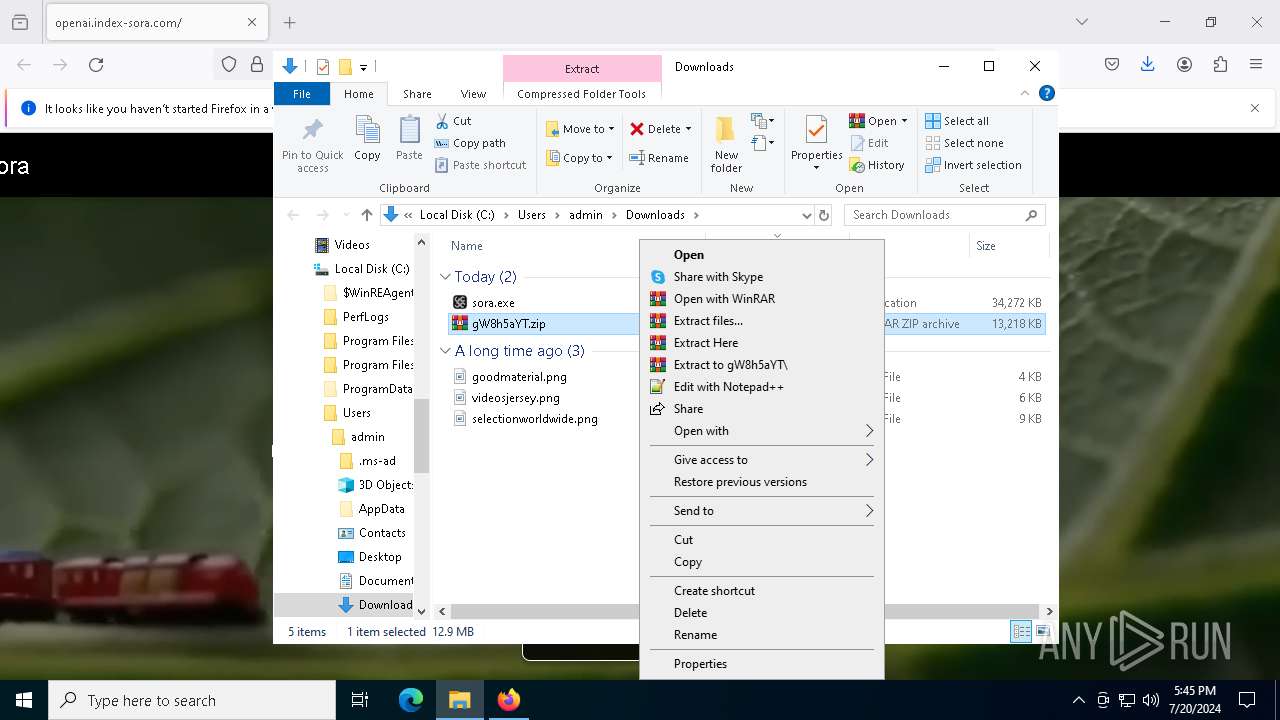1280x720 pixels.
Task: Click Invert selection in ribbon
Action: click(973, 165)
